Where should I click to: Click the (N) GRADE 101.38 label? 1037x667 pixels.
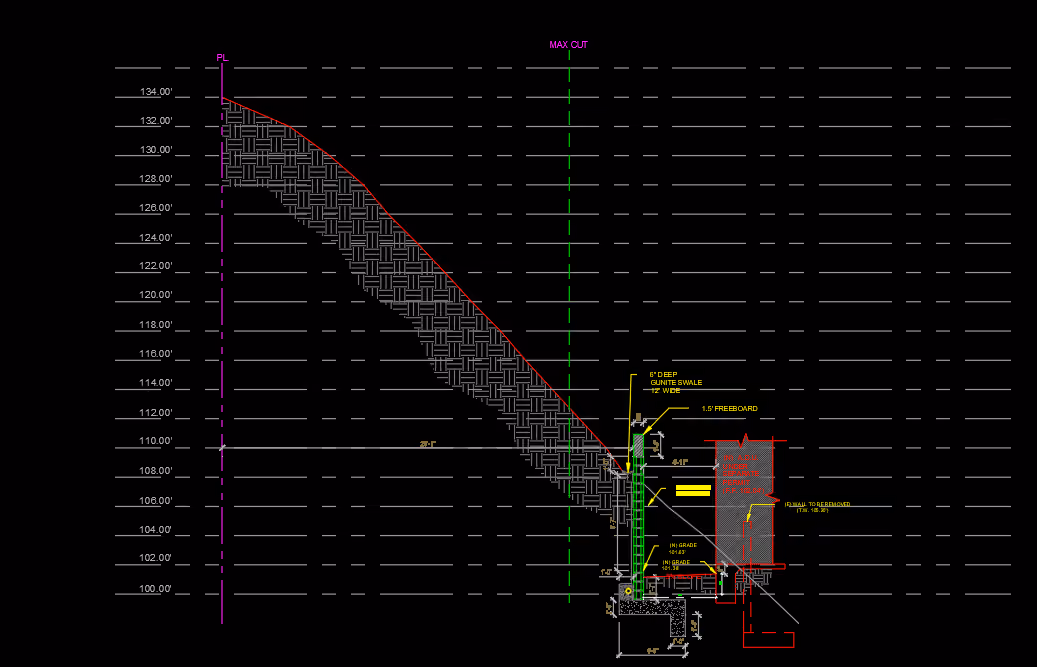[x=676, y=565]
